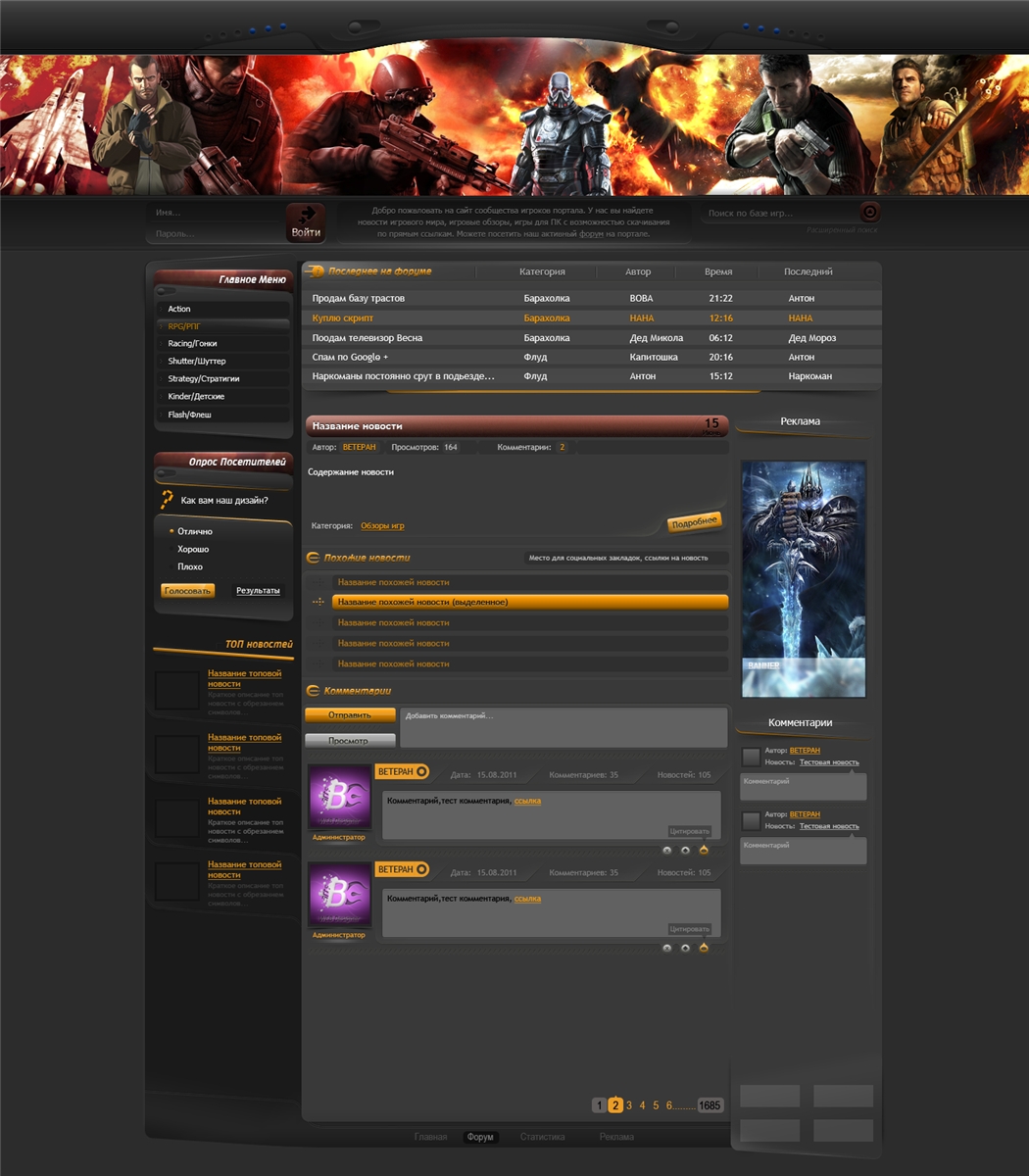
Task: Preview the comment with Просмотр
Action: tap(350, 741)
